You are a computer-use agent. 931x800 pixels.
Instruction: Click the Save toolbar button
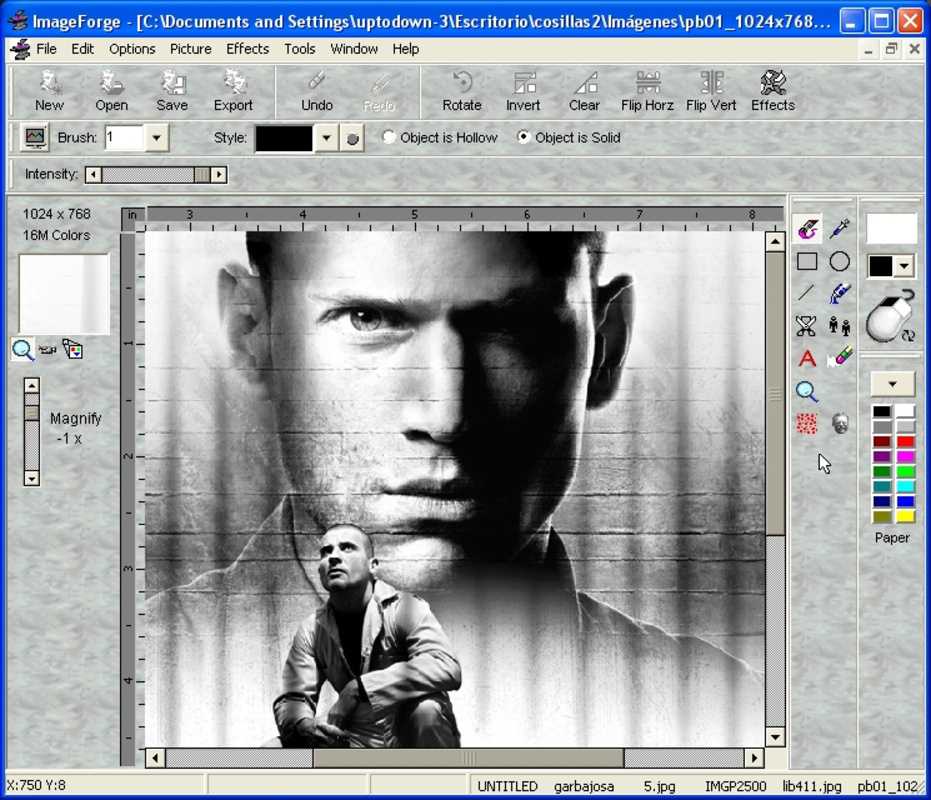coord(172,91)
